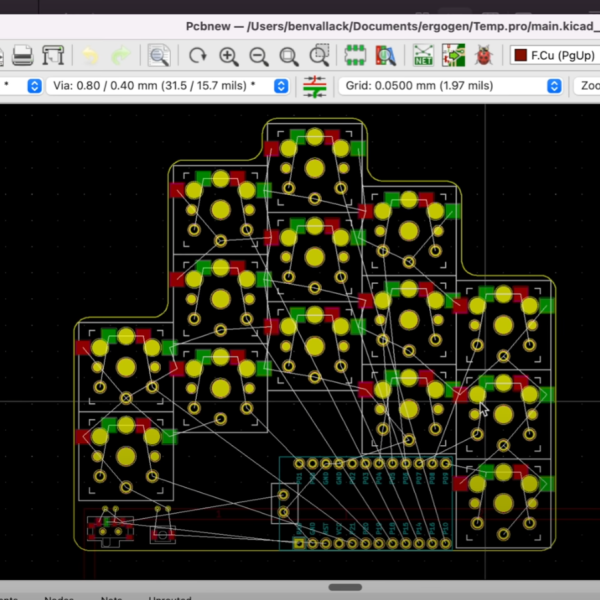Open the F.Cu layer selector dropdown
The image size is (600, 600).
tap(554, 55)
